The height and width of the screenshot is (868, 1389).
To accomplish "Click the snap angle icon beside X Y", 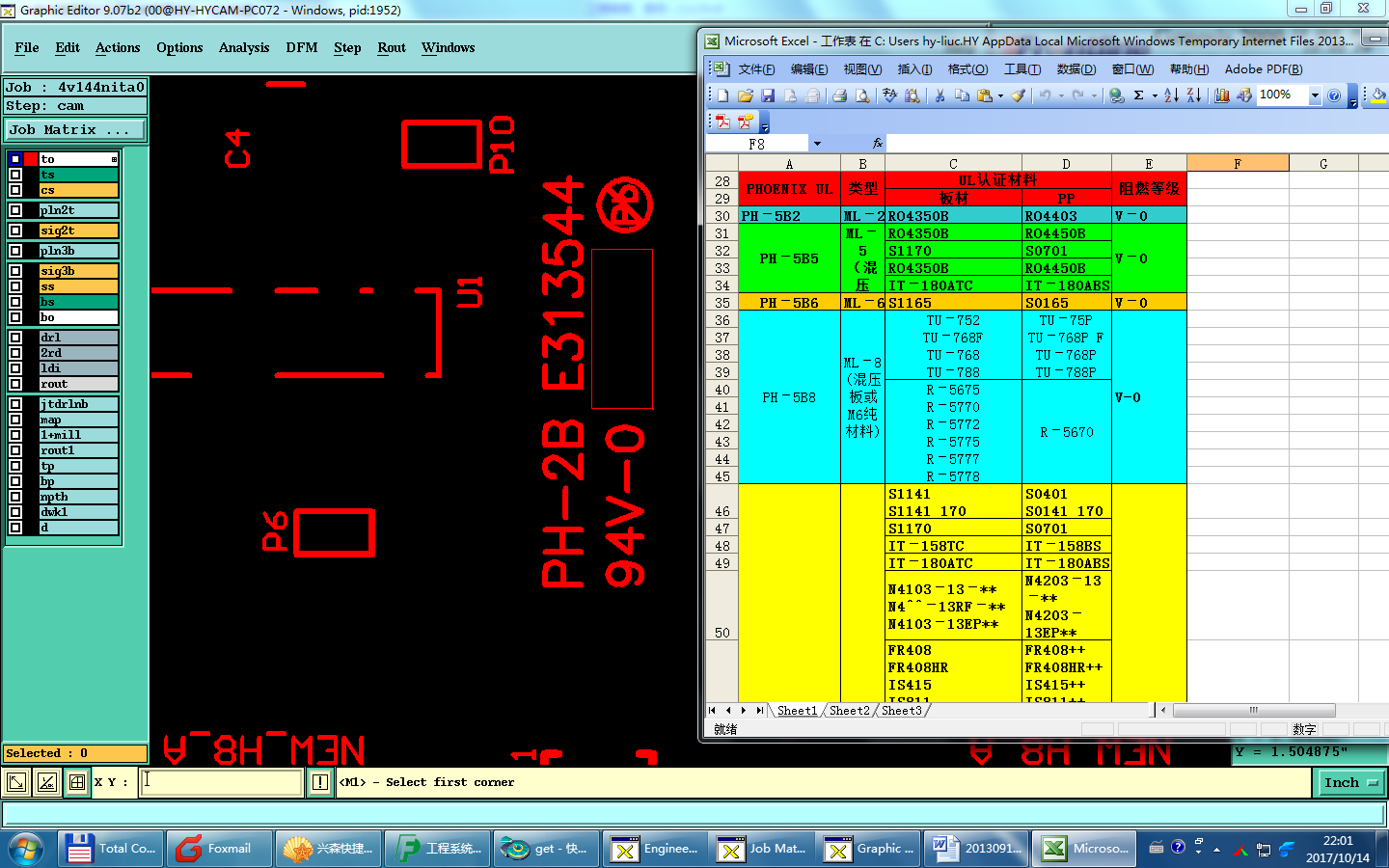I will tap(46, 782).
